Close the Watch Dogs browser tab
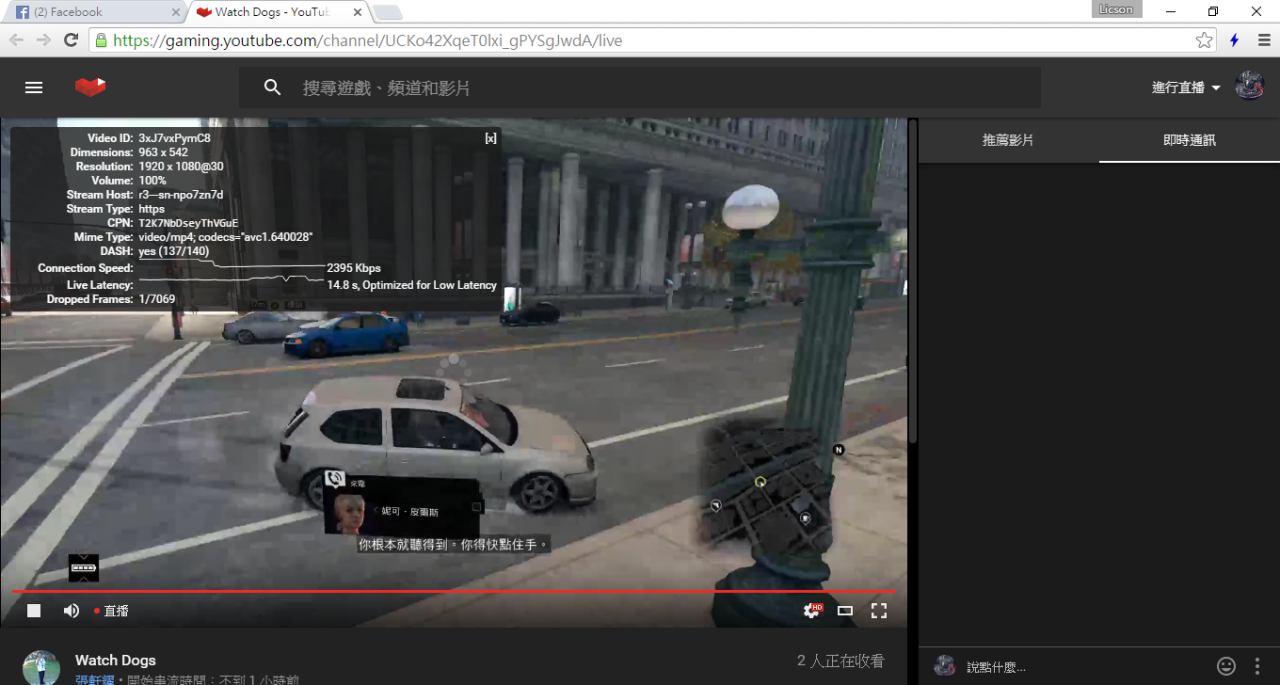Screen dimensions: 1280x685 (357, 12)
